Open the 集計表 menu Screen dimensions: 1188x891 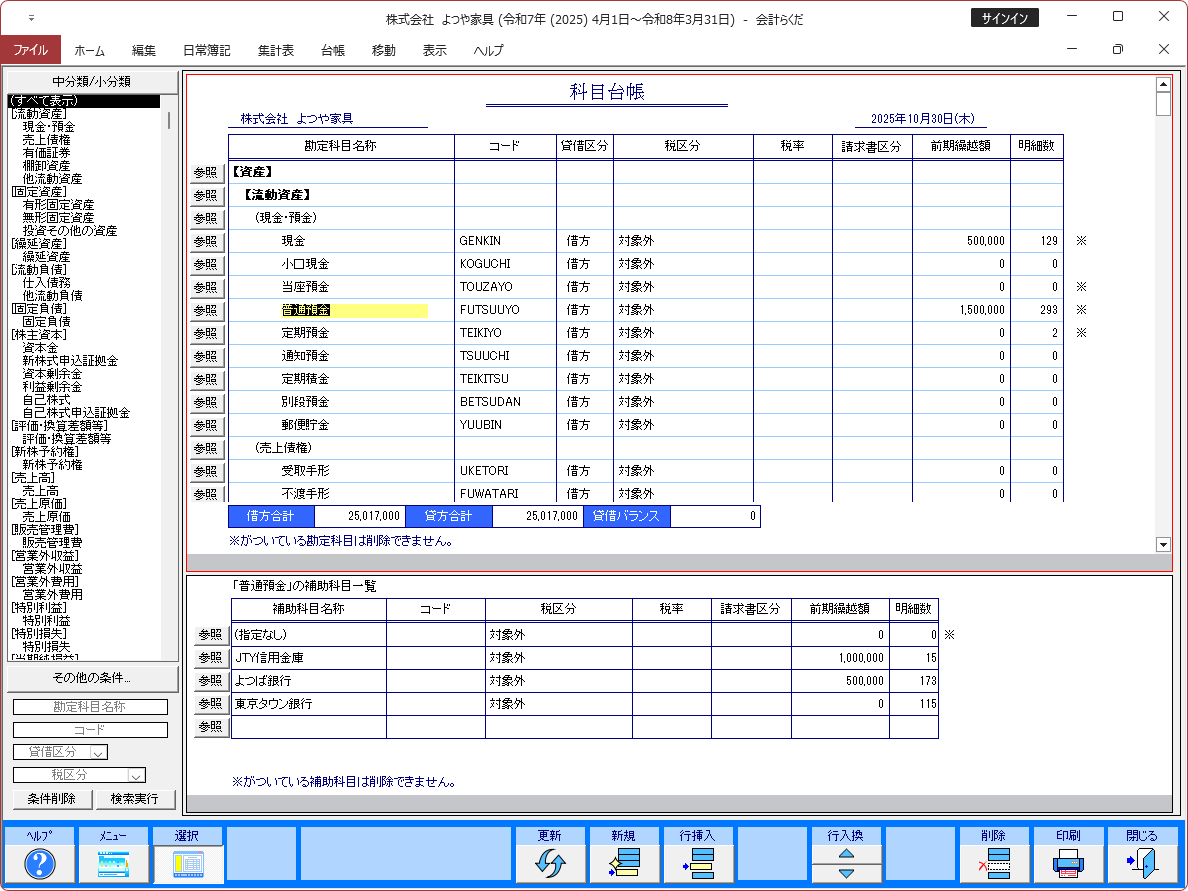click(x=275, y=50)
